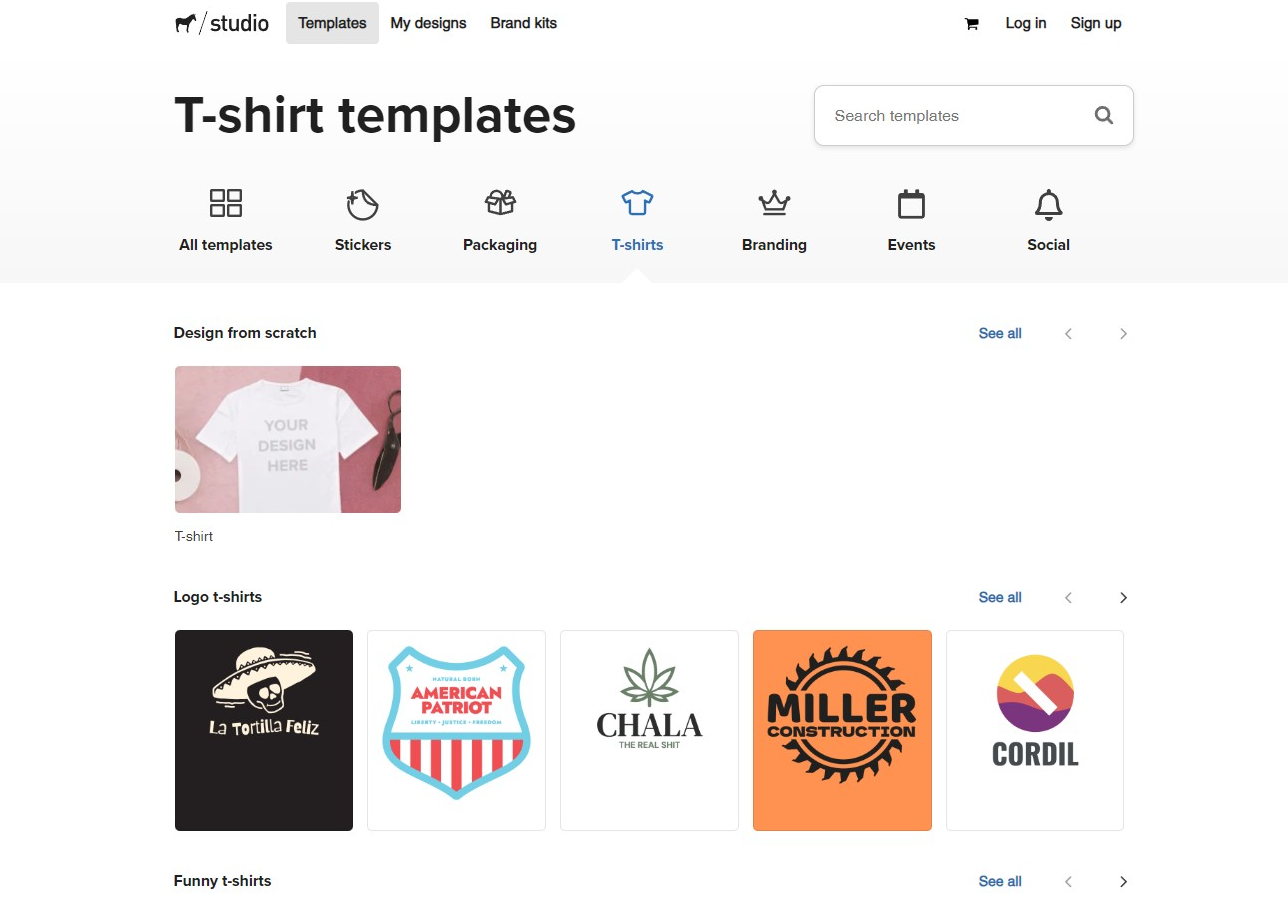Open the Stickers category icon

pos(362,202)
